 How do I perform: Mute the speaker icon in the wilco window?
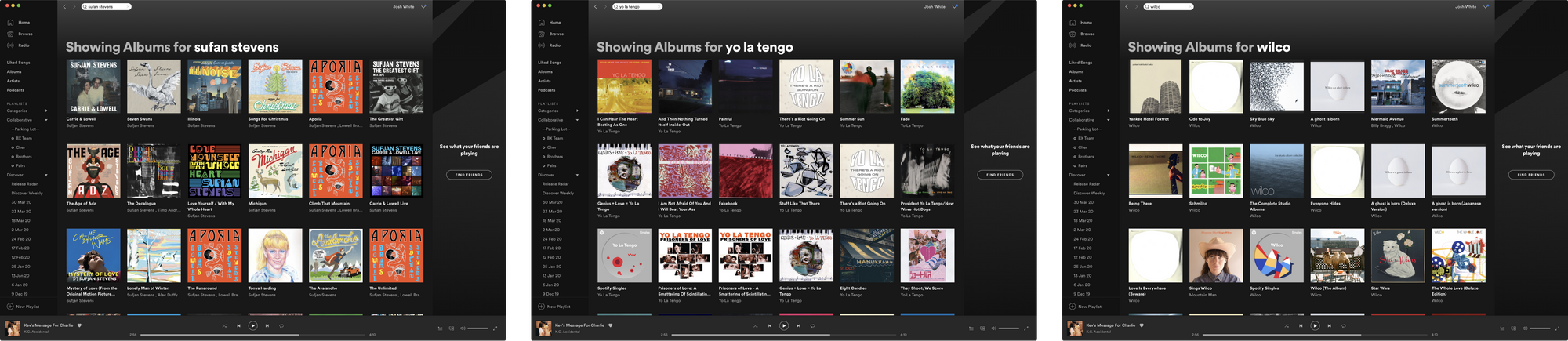[x=1525, y=328]
